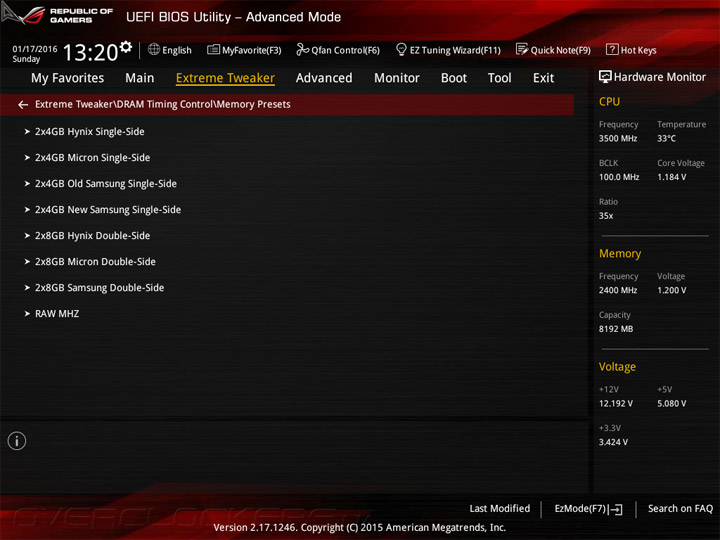Select the RAW MHZ preset text
720x540 pixels.
(x=57, y=314)
